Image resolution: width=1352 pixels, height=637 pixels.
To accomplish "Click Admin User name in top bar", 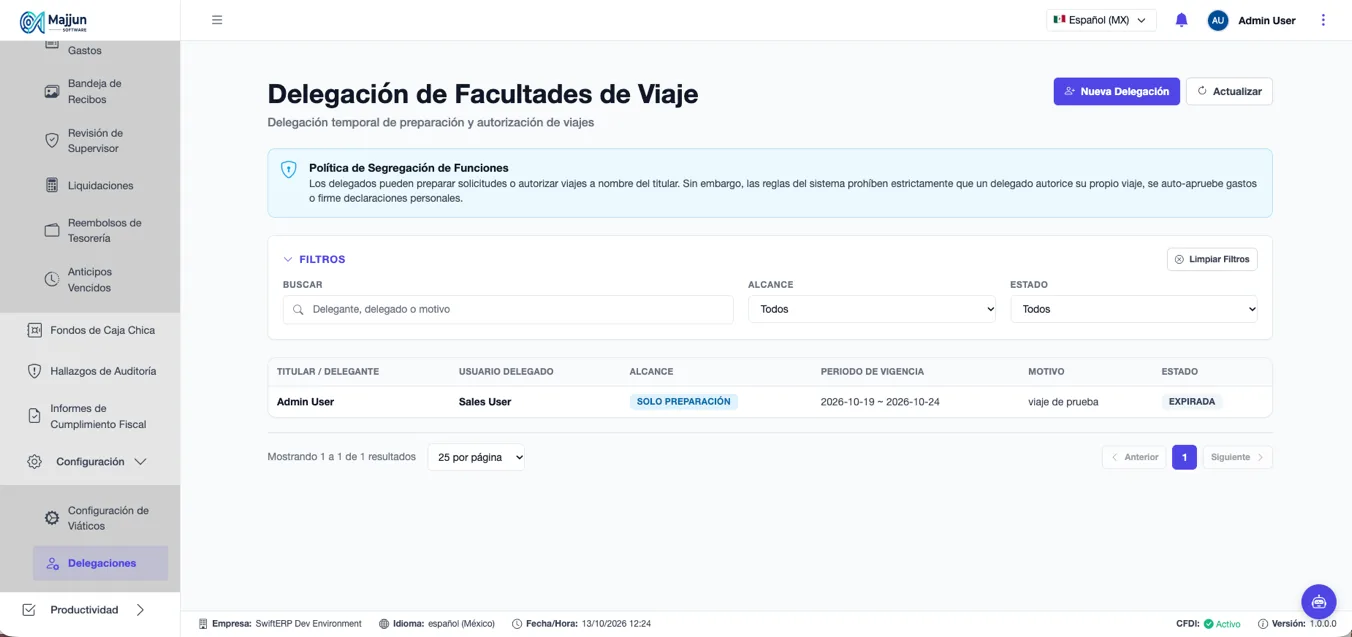I will tap(1267, 20).
